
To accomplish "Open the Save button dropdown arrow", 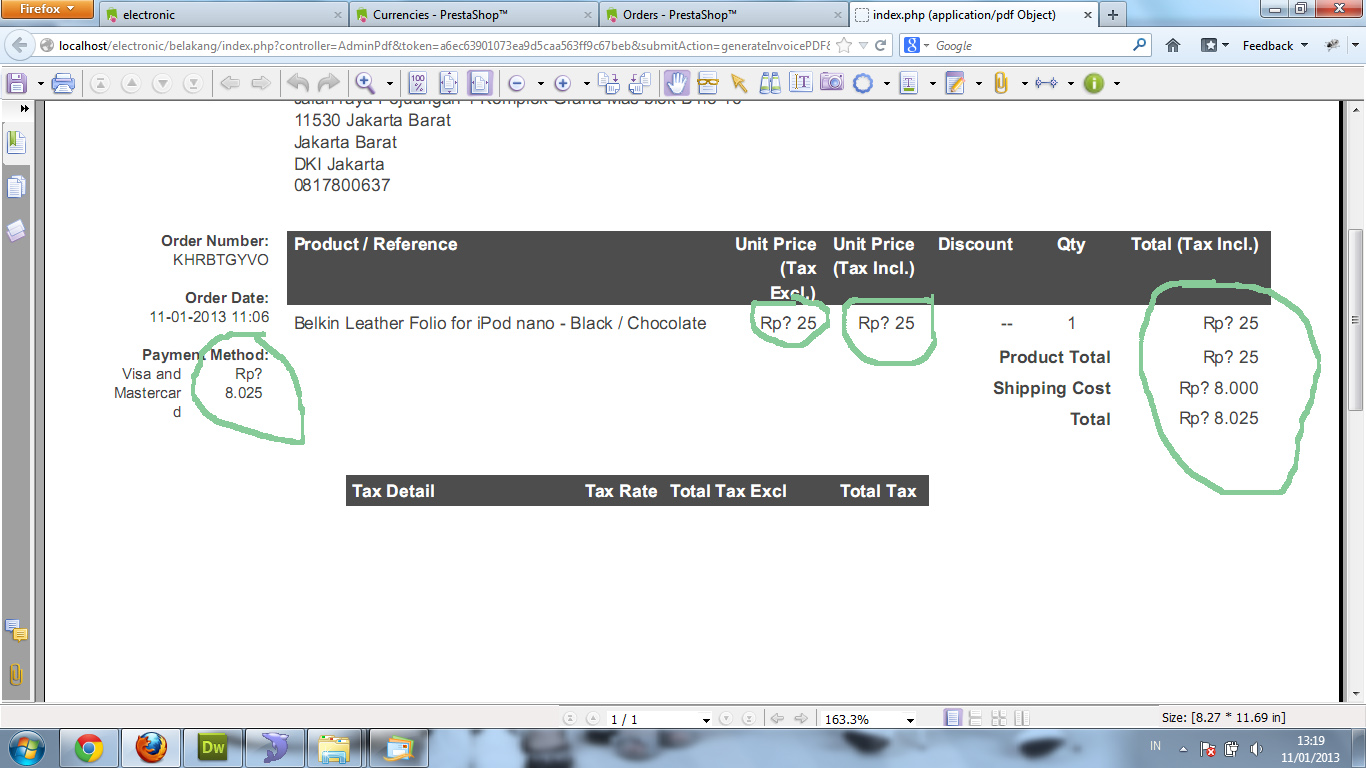I will pos(40,83).
